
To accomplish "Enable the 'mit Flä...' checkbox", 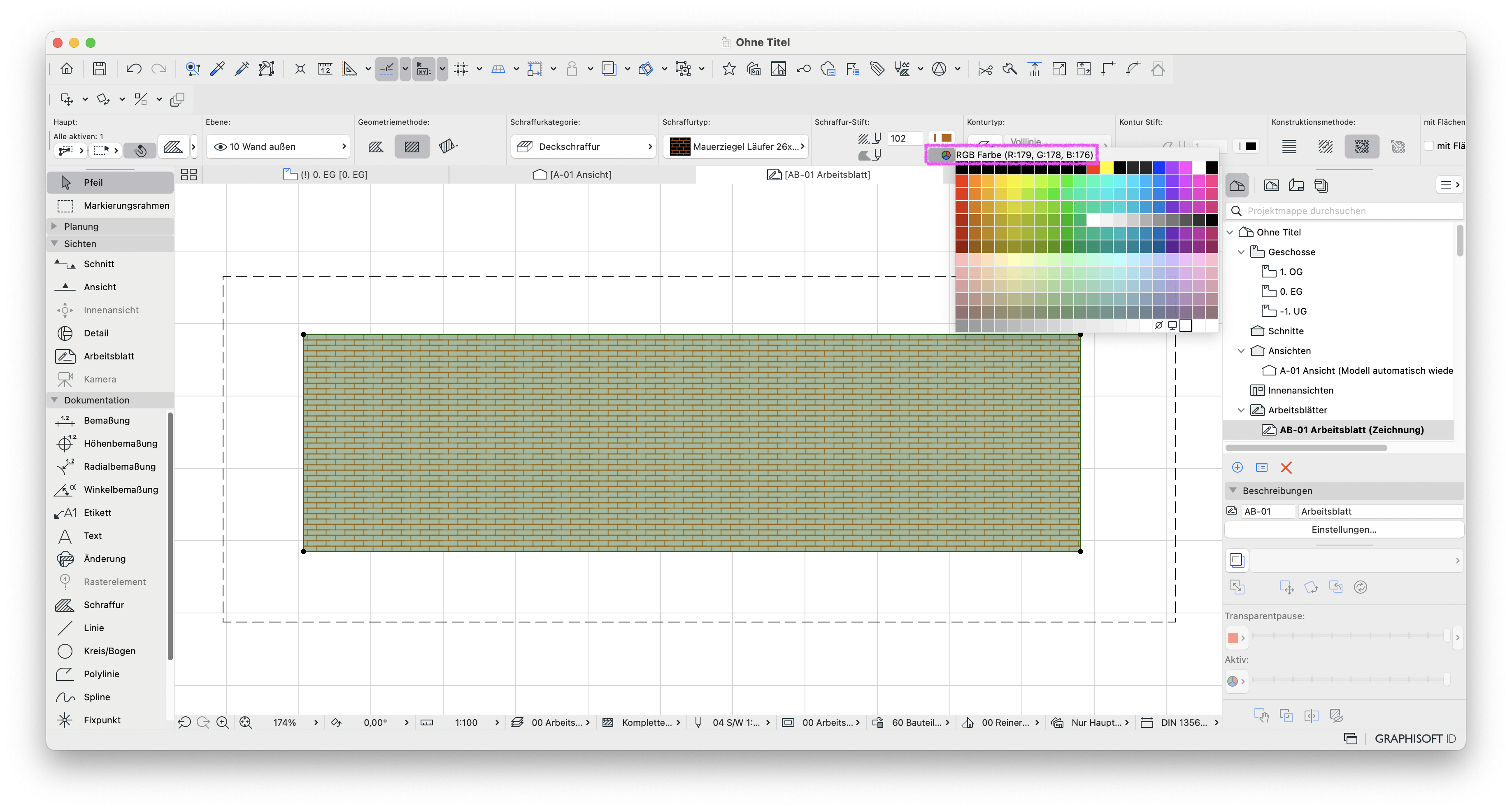I will tap(1429, 146).
